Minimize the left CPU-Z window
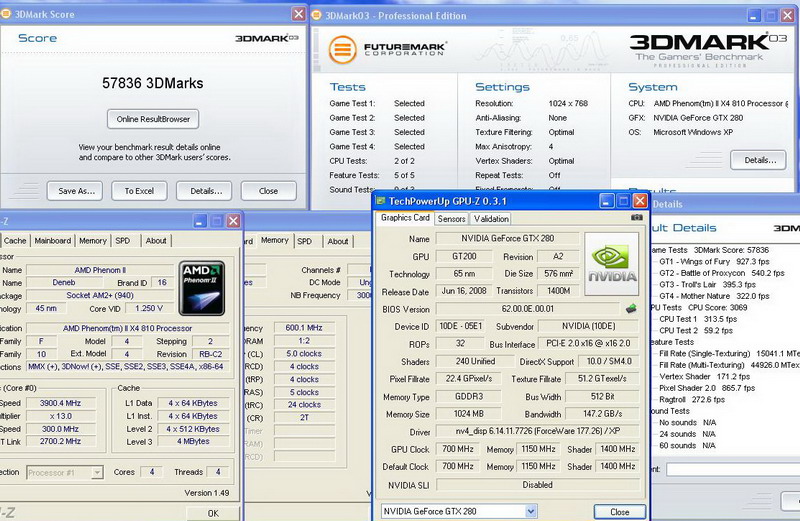 [x=201, y=221]
